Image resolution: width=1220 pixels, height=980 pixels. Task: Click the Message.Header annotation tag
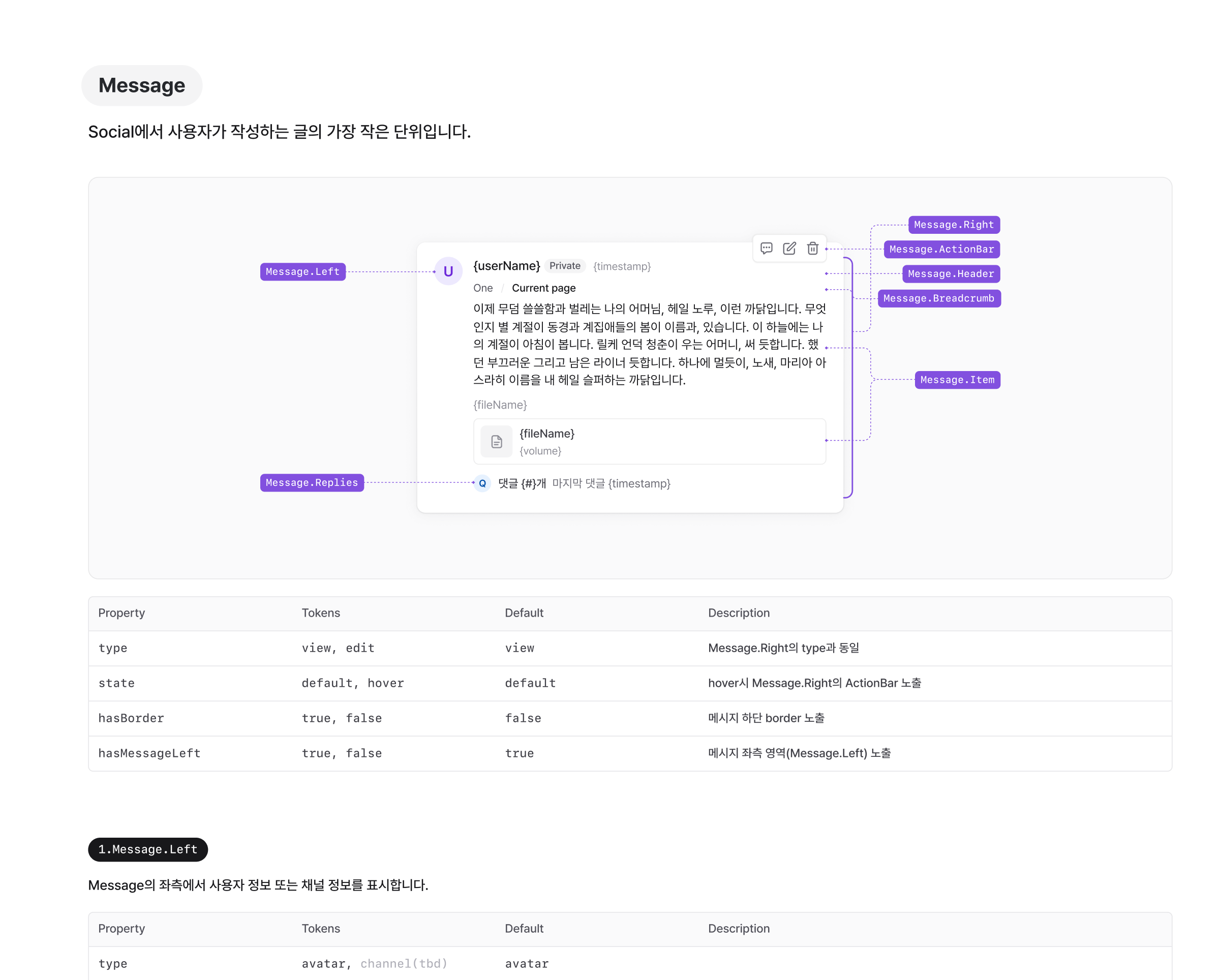(951, 274)
